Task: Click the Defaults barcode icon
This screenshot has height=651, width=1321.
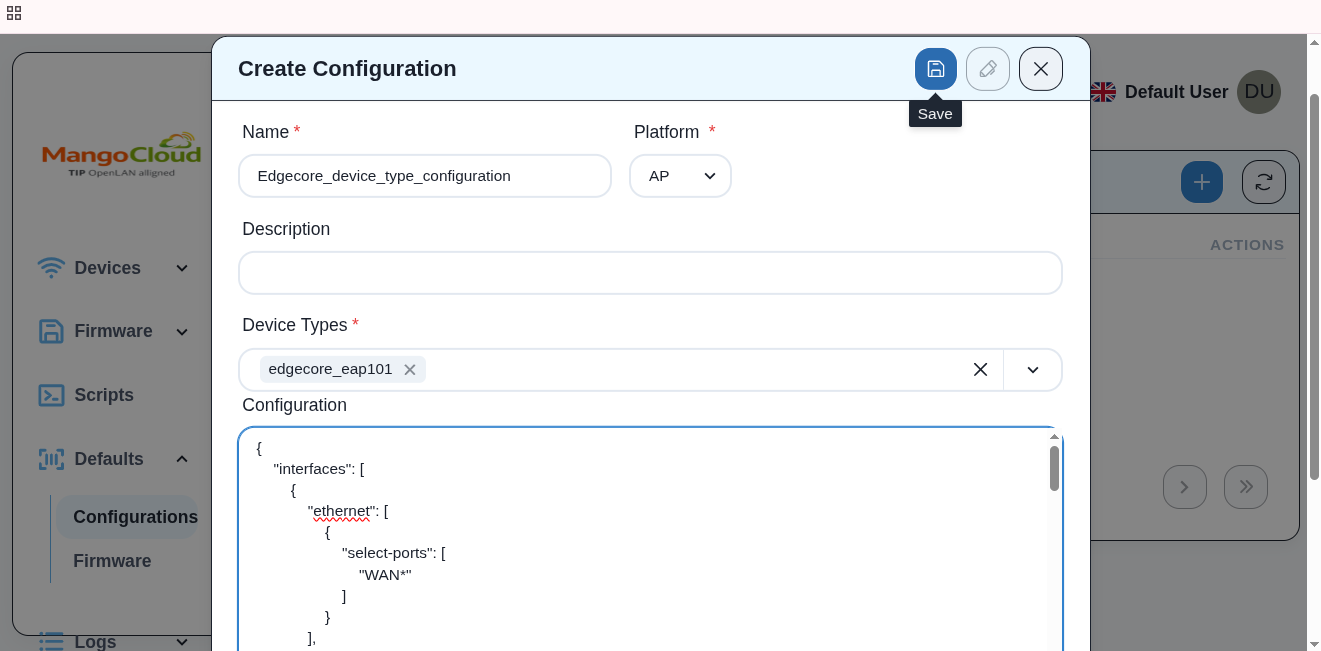Action: point(51,459)
